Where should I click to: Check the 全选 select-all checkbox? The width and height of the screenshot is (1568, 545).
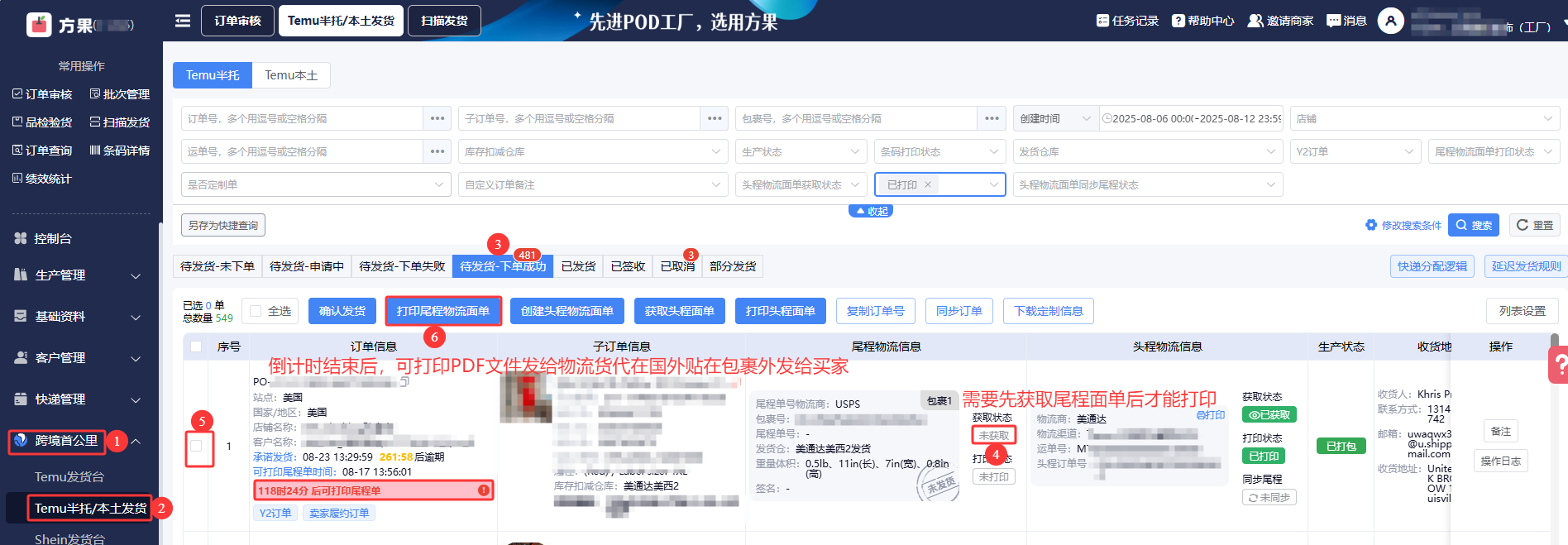click(x=256, y=311)
